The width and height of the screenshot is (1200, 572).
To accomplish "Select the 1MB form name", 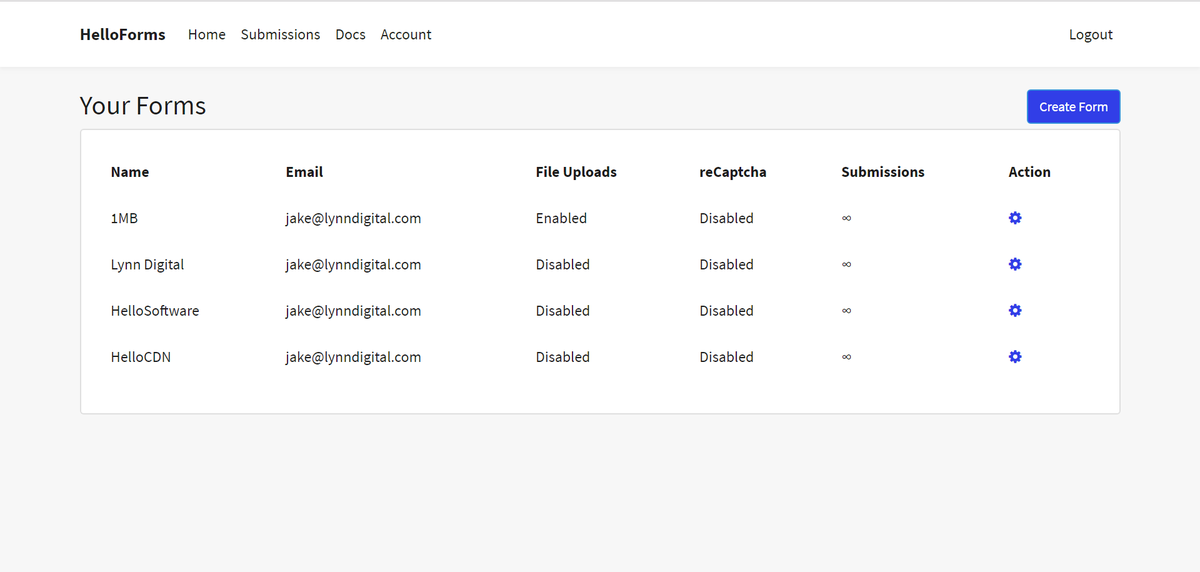I will [125, 218].
